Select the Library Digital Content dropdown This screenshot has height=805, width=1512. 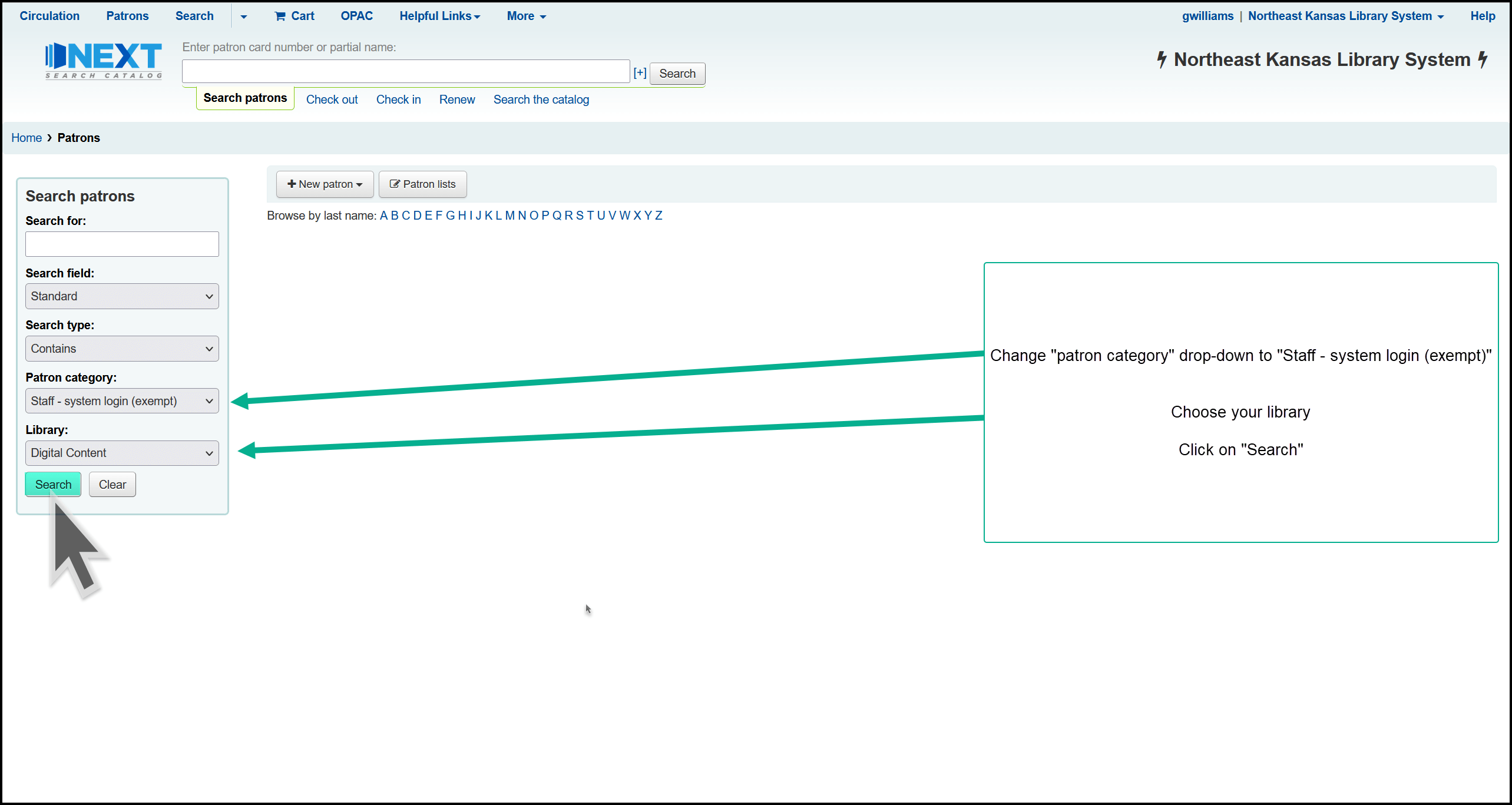(x=122, y=453)
